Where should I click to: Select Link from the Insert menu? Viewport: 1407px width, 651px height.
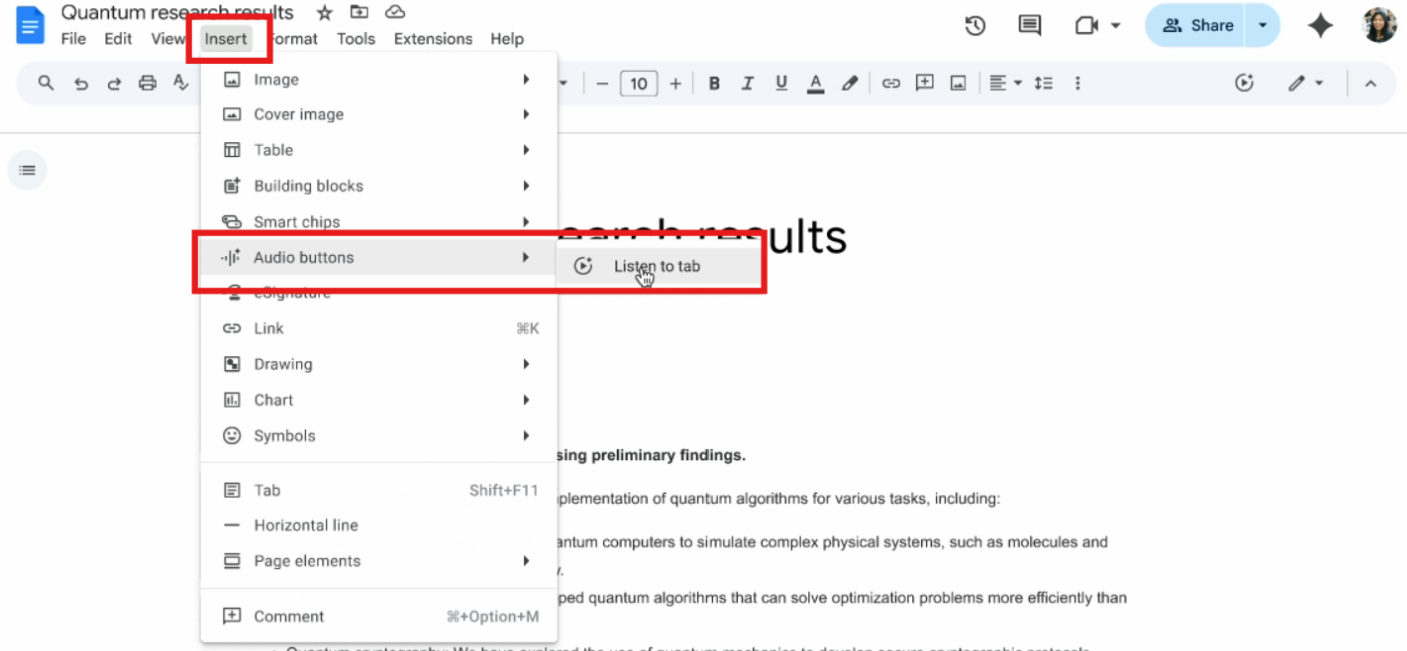(x=379, y=328)
